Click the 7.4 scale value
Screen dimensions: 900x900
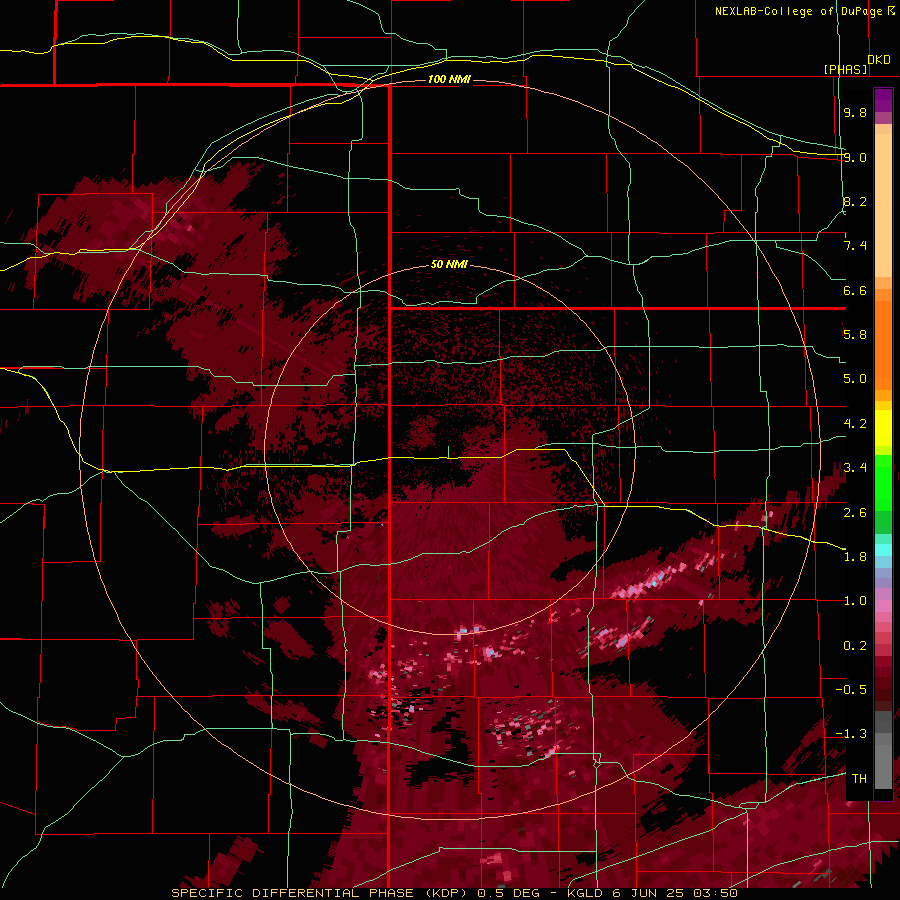tap(855, 246)
